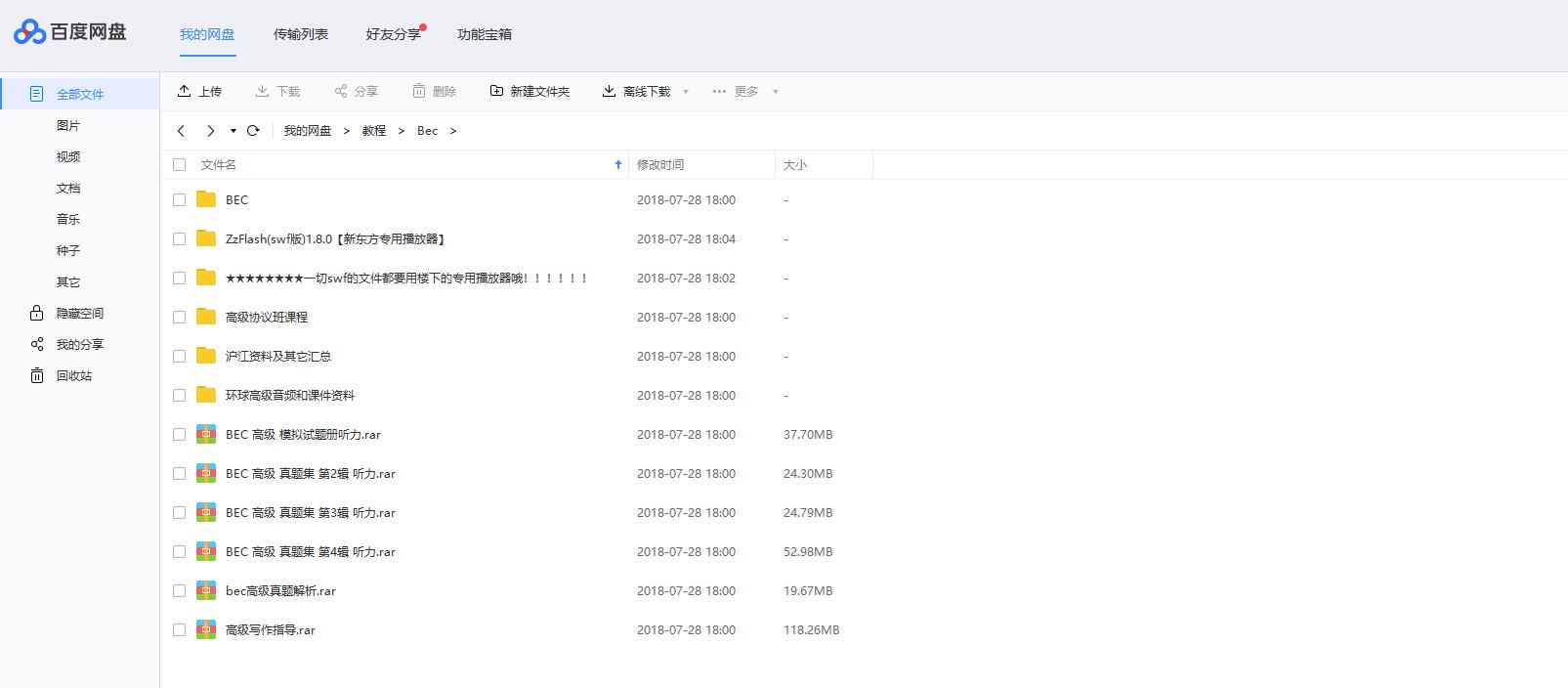This screenshot has width=1568, height=688.
Task: Refresh the file list
Action: click(253, 130)
